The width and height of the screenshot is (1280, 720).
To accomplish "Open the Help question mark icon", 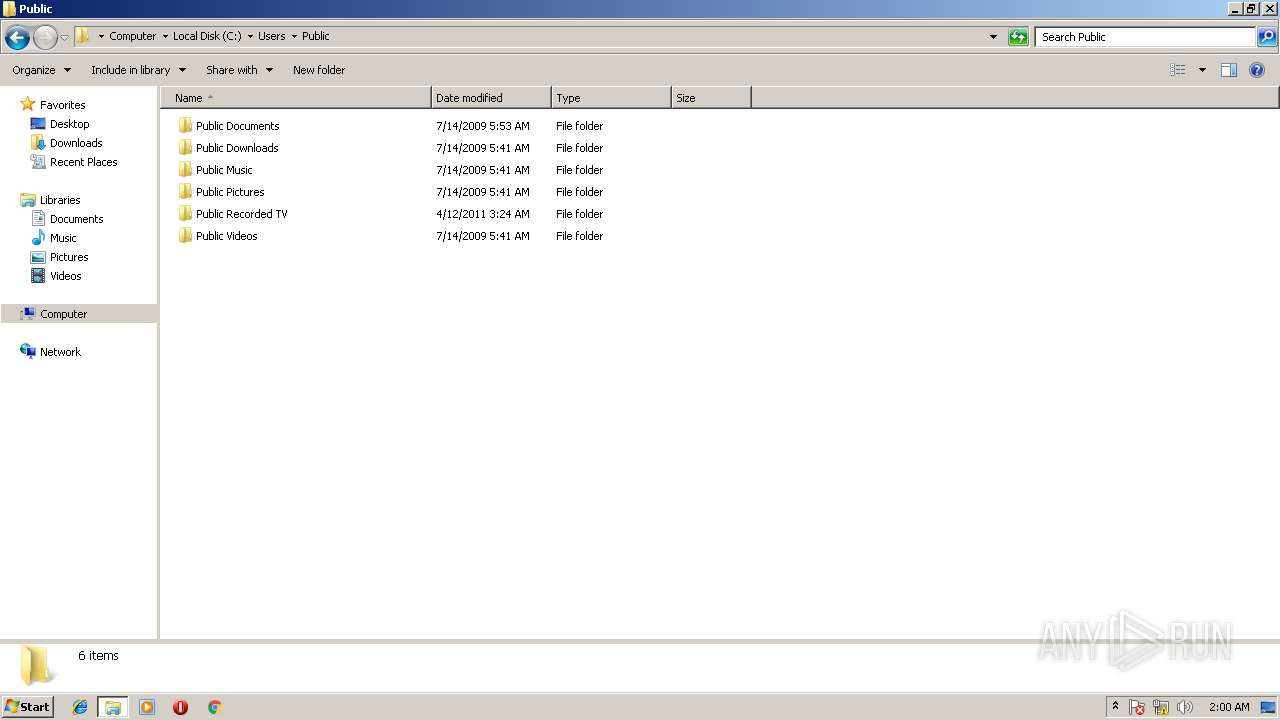I will coord(1257,70).
